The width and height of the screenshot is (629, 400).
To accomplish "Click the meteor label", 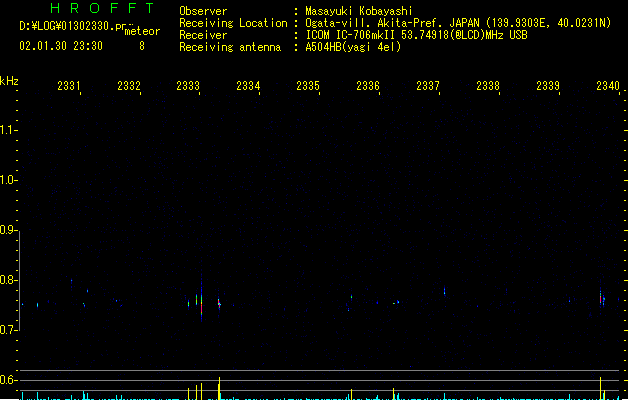I will (x=142, y=31).
